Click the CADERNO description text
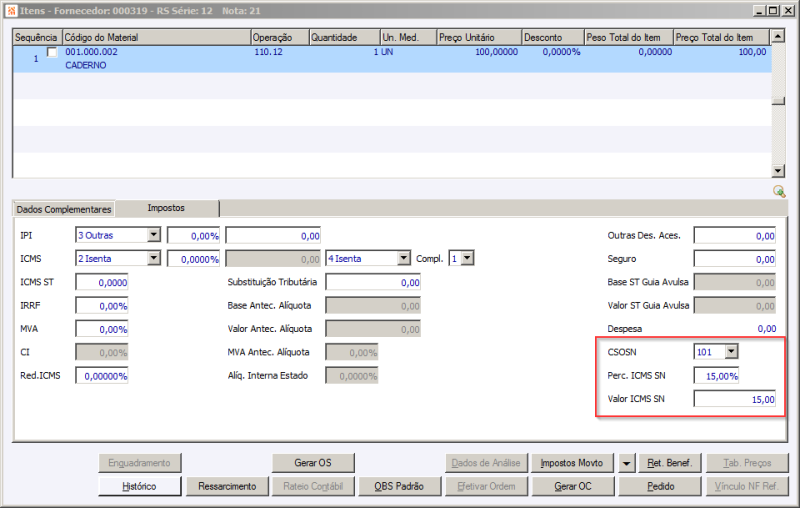This screenshot has width=800, height=508. pyautogui.click(x=86, y=65)
